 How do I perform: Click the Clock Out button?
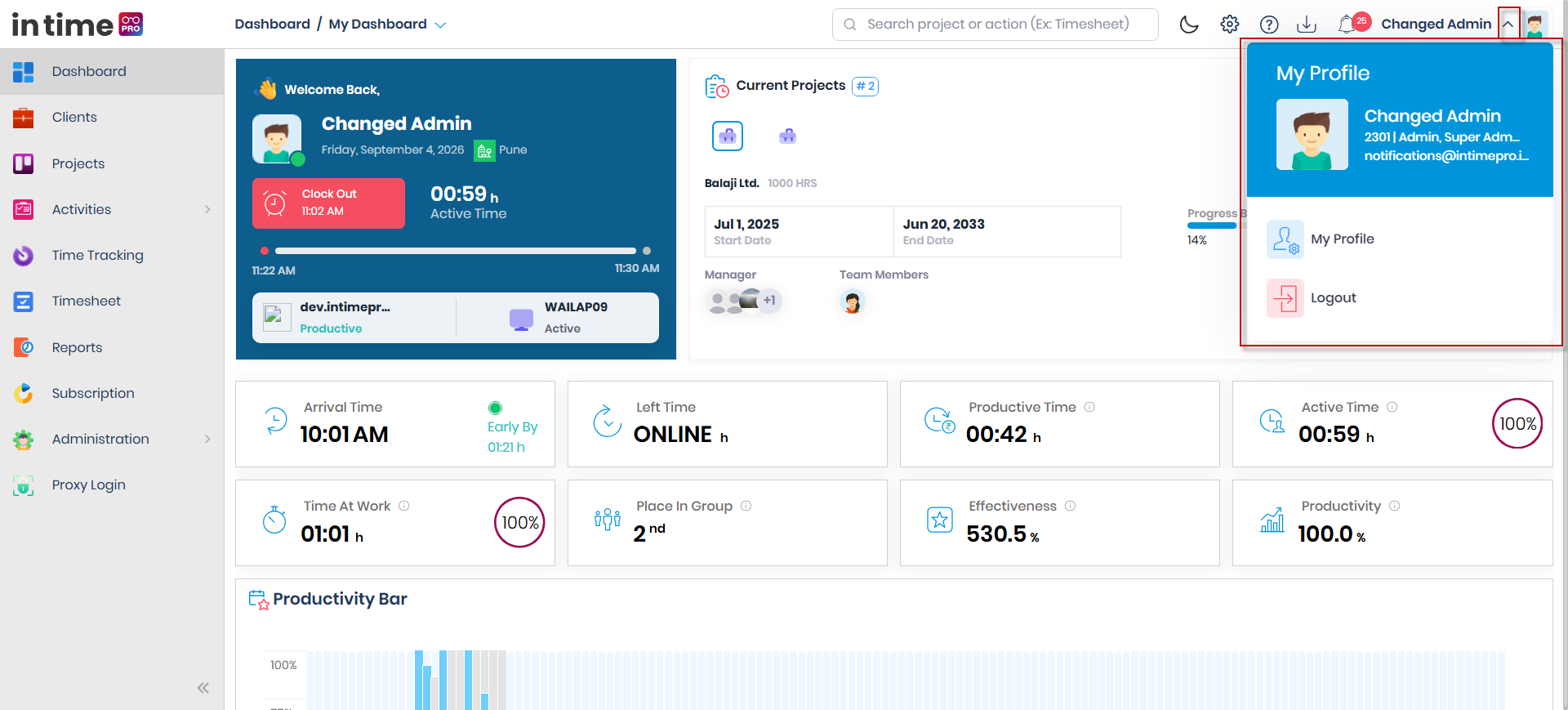[328, 203]
